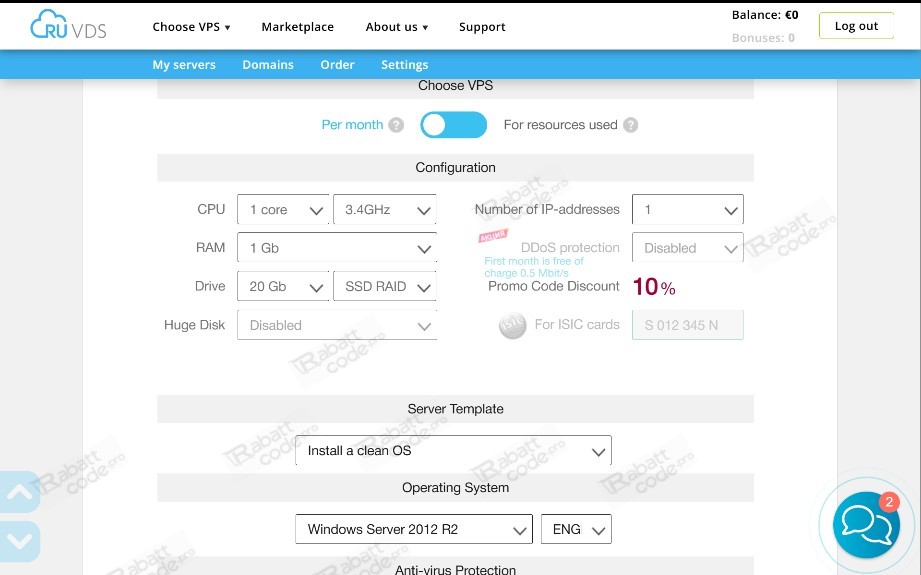Go to Support page
The width and height of the screenshot is (921, 575).
tap(482, 27)
